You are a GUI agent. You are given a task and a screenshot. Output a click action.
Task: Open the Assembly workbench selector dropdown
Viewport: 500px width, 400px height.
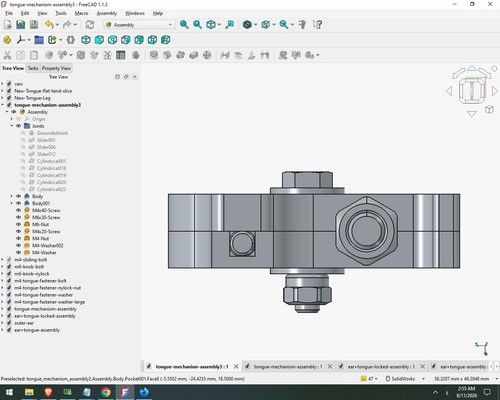139,25
